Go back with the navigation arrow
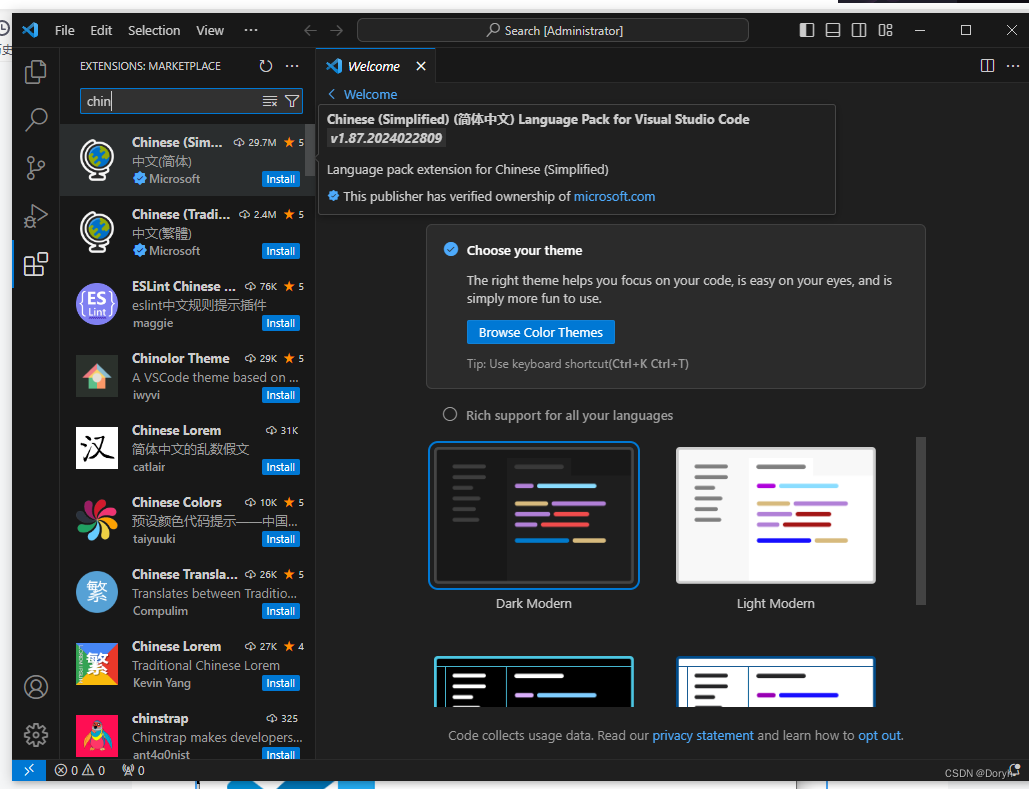Image resolution: width=1029 pixels, height=789 pixels. tap(310, 30)
